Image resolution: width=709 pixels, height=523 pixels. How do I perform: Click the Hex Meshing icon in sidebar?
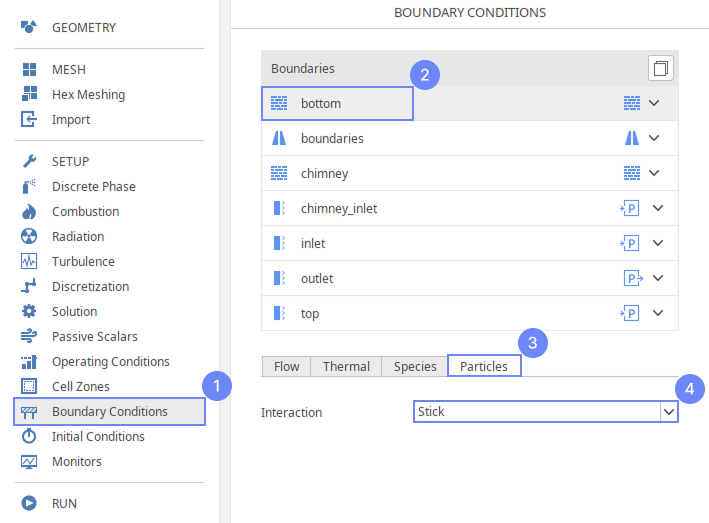coord(29,95)
